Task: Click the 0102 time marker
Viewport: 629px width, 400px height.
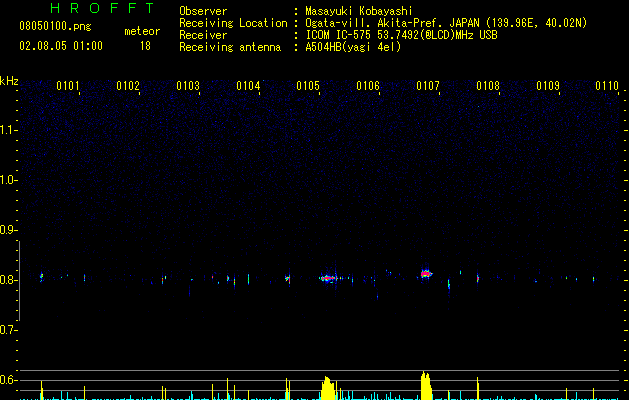Action: 128,86
